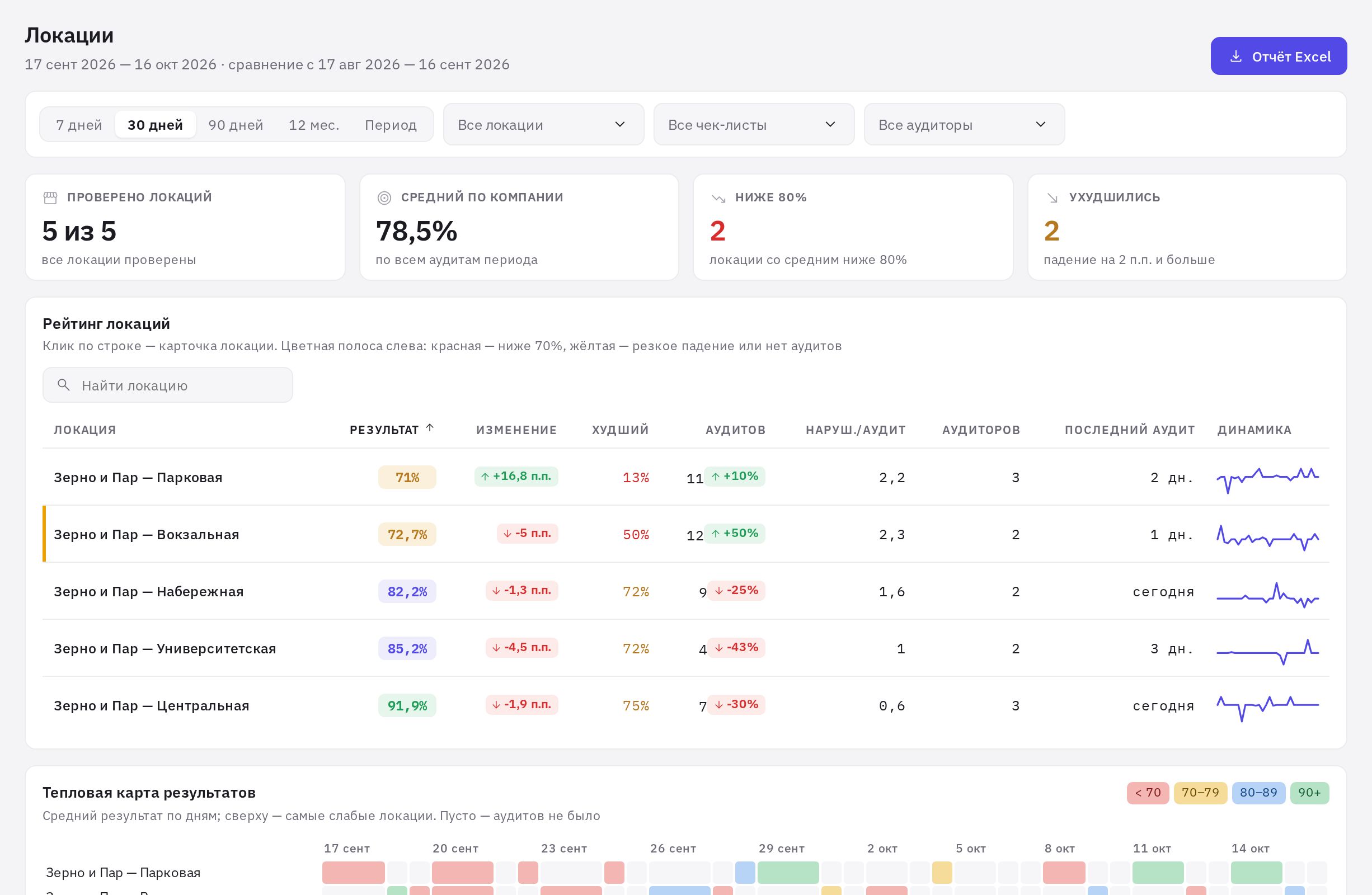1372x895 pixels.
Task: Click the blue 80–89 legend swatch
Action: (x=1258, y=793)
